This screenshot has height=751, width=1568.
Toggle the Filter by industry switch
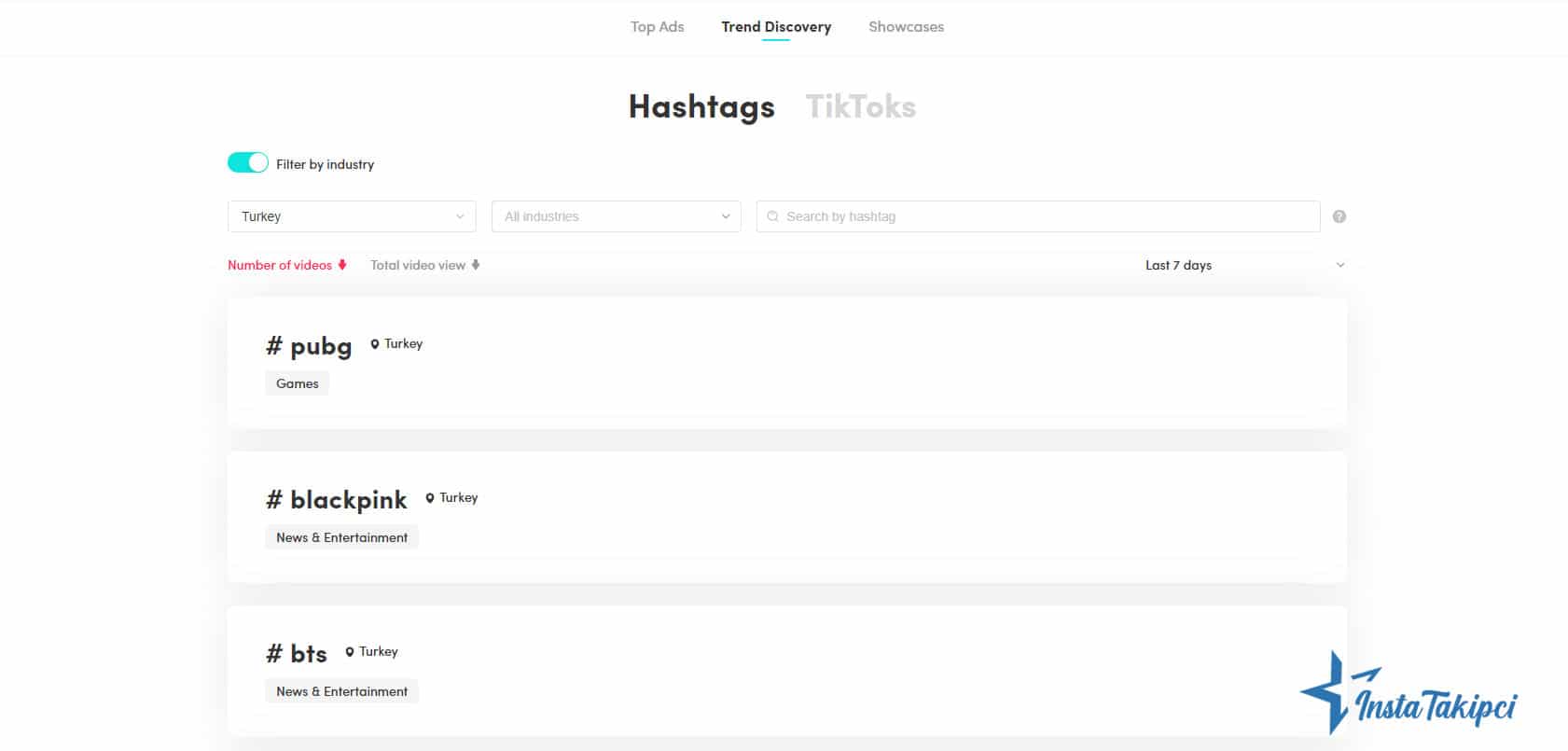coord(248,162)
